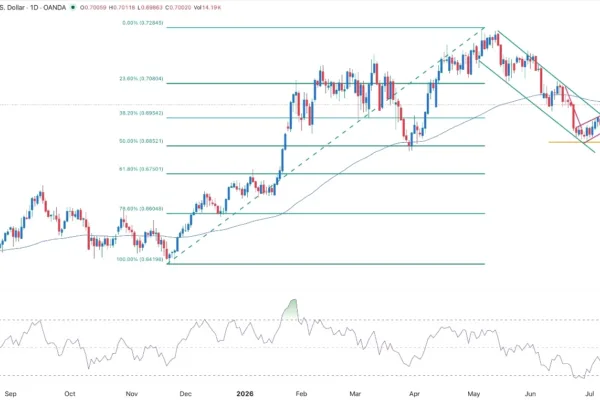Click the Feb label on time axis
The image size is (600, 400).
[x=302, y=393]
